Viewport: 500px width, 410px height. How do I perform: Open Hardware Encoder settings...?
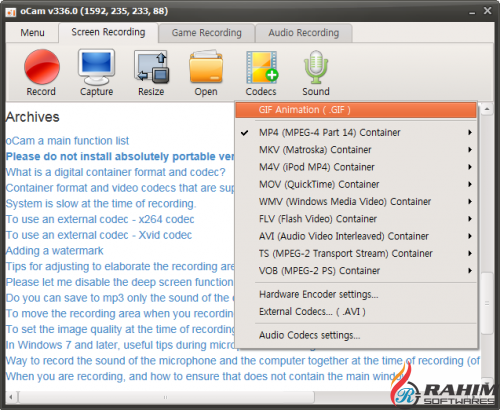(x=356, y=295)
